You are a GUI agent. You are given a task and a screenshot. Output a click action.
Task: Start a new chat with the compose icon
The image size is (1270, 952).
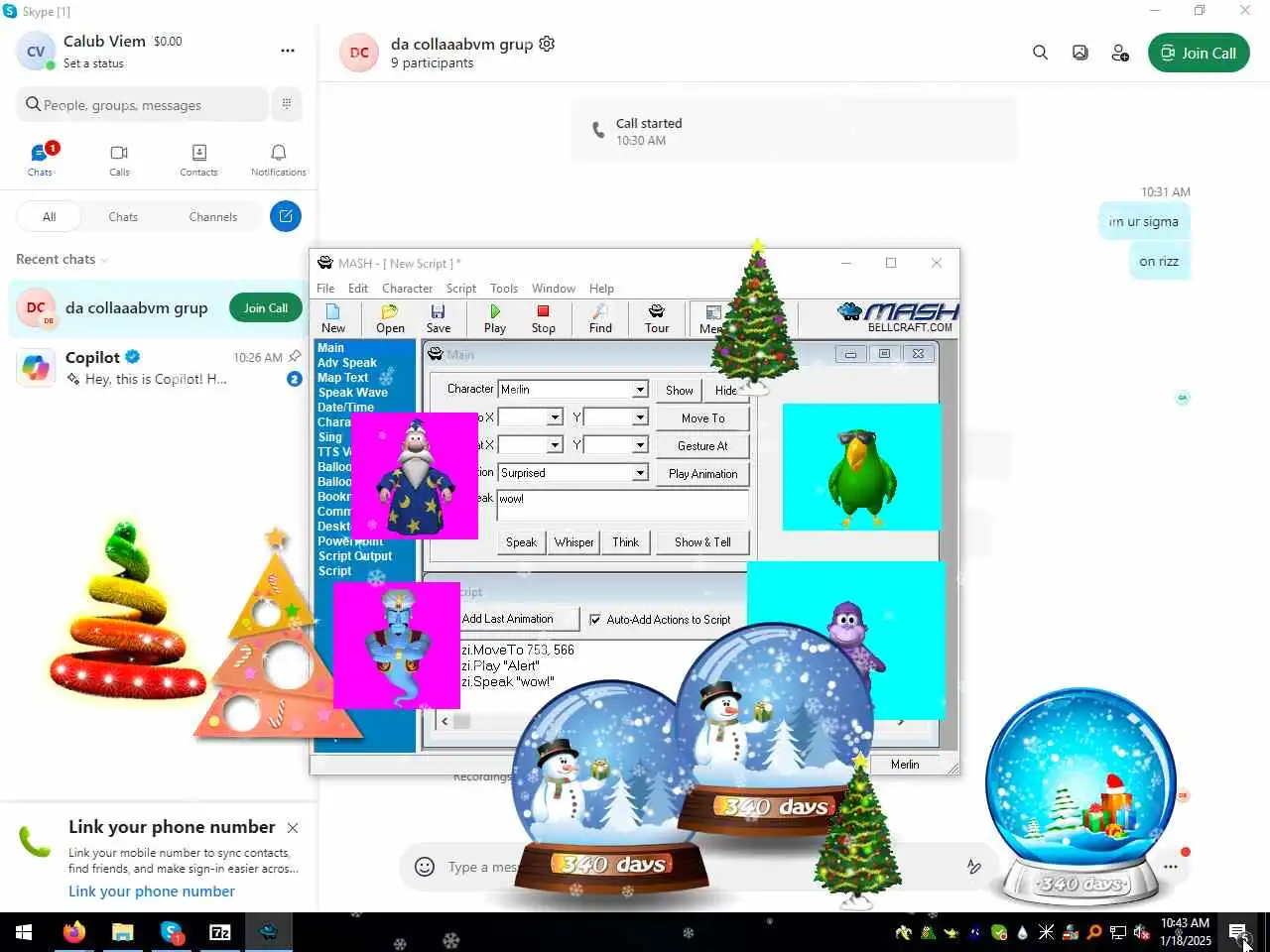click(x=286, y=216)
